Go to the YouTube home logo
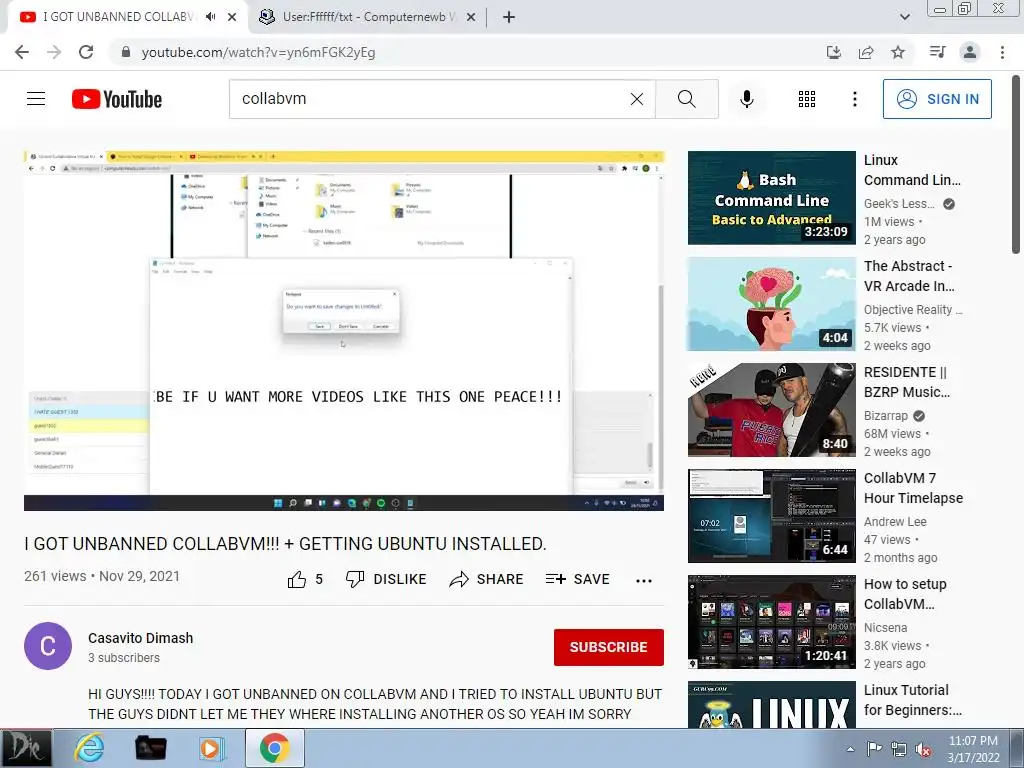The height and width of the screenshot is (768, 1024). tap(117, 99)
